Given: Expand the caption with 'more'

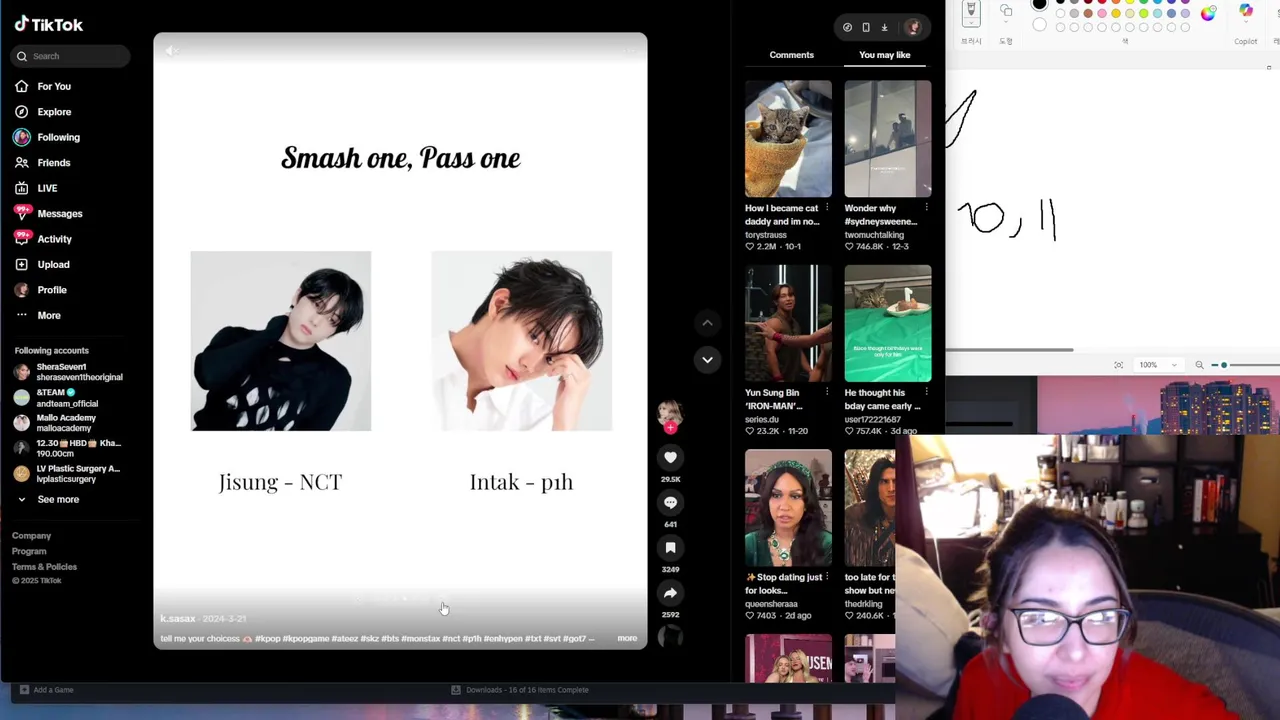Looking at the screenshot, I should click(x=627, y=638).
